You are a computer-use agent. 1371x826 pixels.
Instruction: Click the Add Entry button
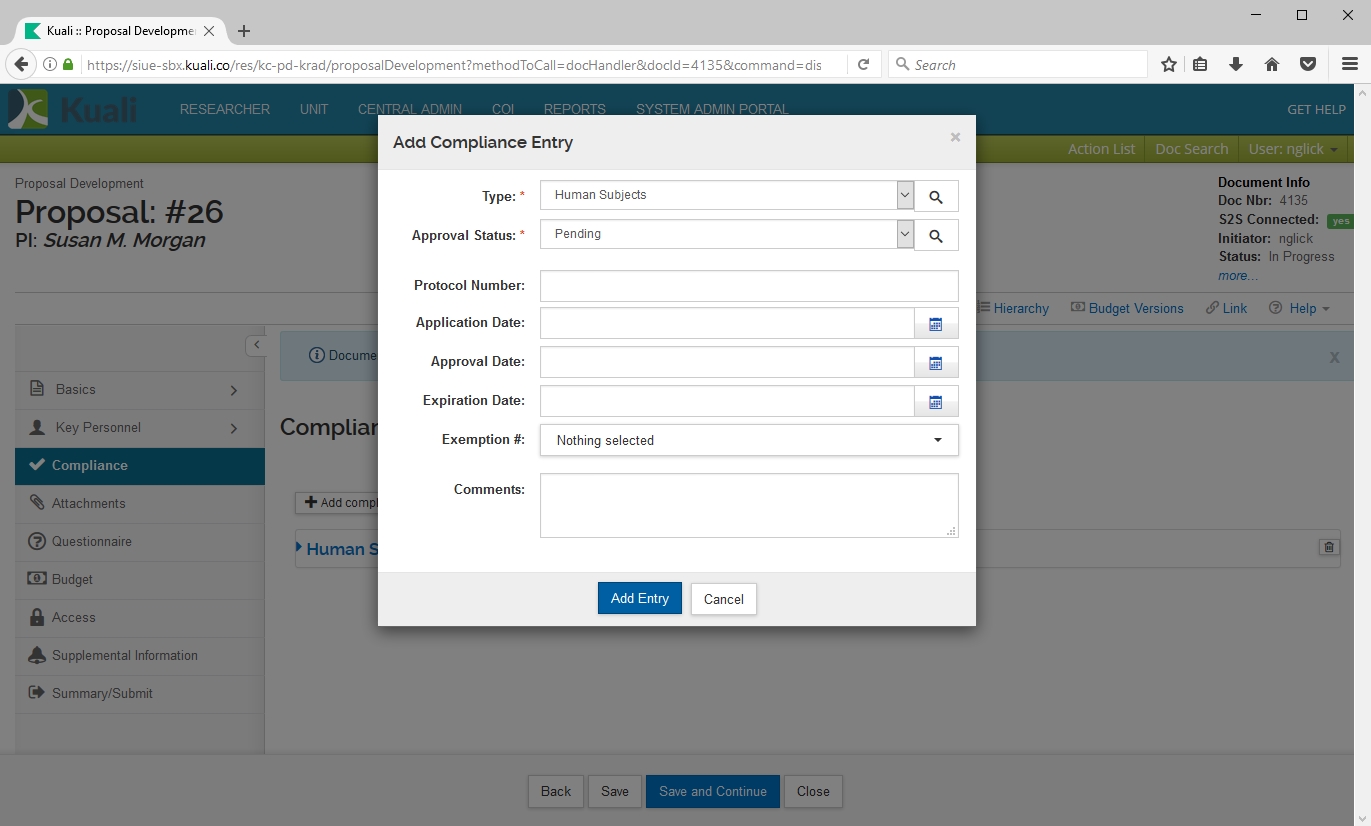(640, 598)
